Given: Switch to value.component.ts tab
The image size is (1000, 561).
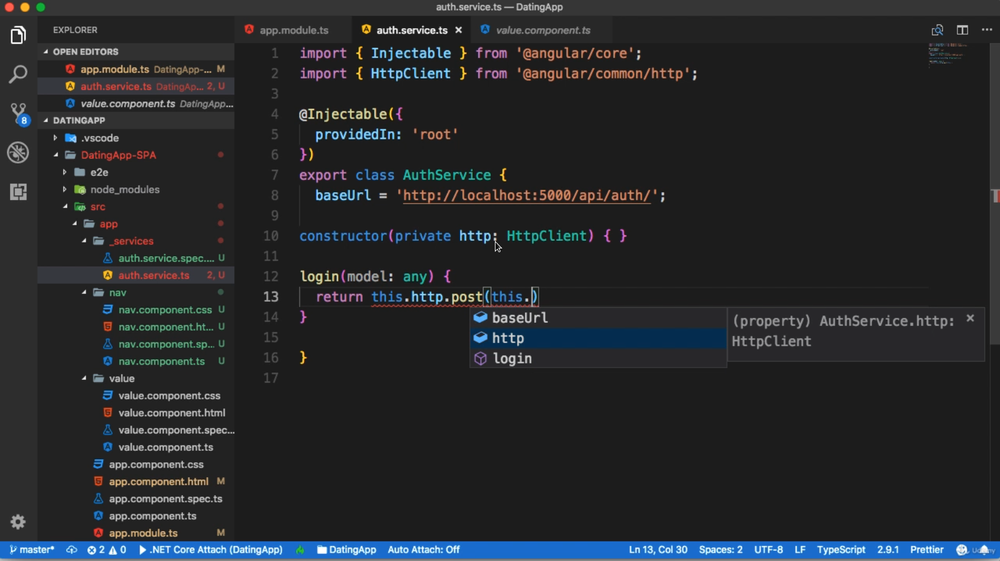Looking at the screenshot, I should coord(543,30).
